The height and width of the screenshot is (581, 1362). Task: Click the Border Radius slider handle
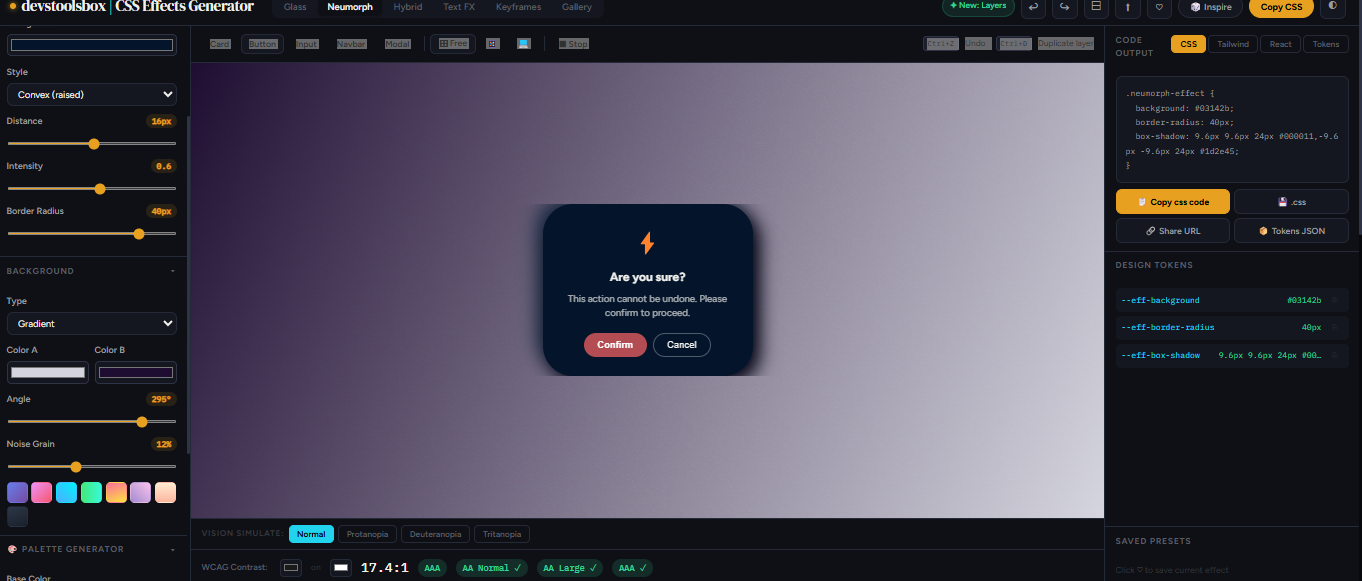(x=139, y=234)
